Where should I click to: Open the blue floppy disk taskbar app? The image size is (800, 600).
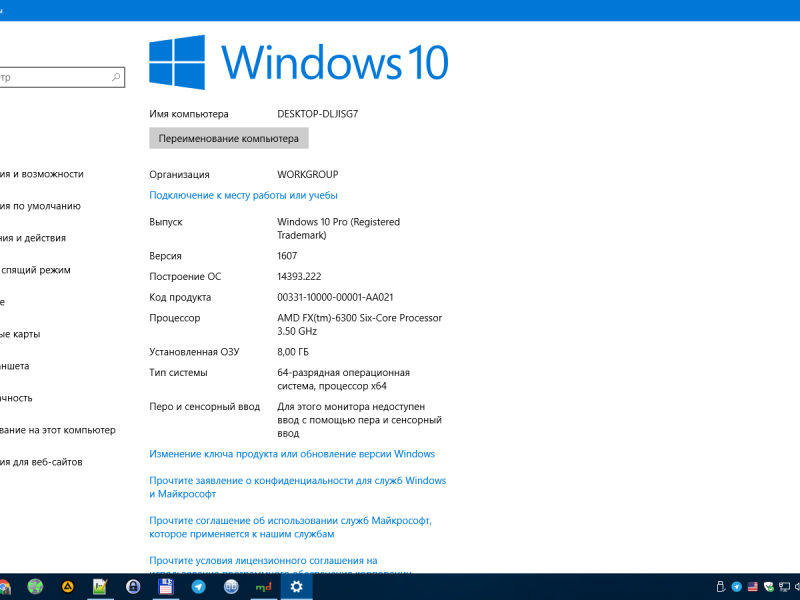[x=166, y=587]
